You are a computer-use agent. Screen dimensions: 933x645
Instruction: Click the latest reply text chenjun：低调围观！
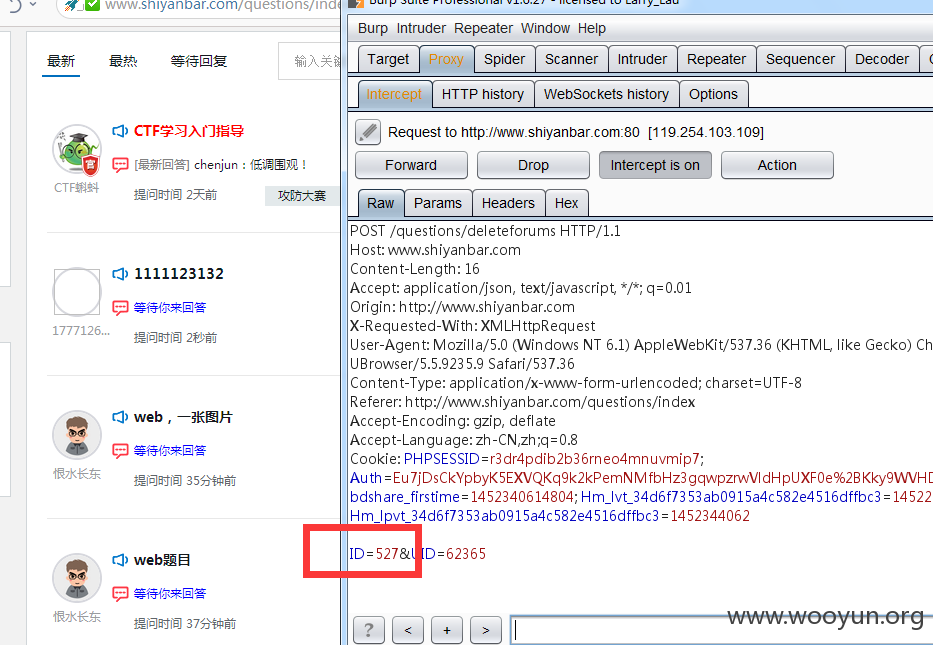[251, 165]
